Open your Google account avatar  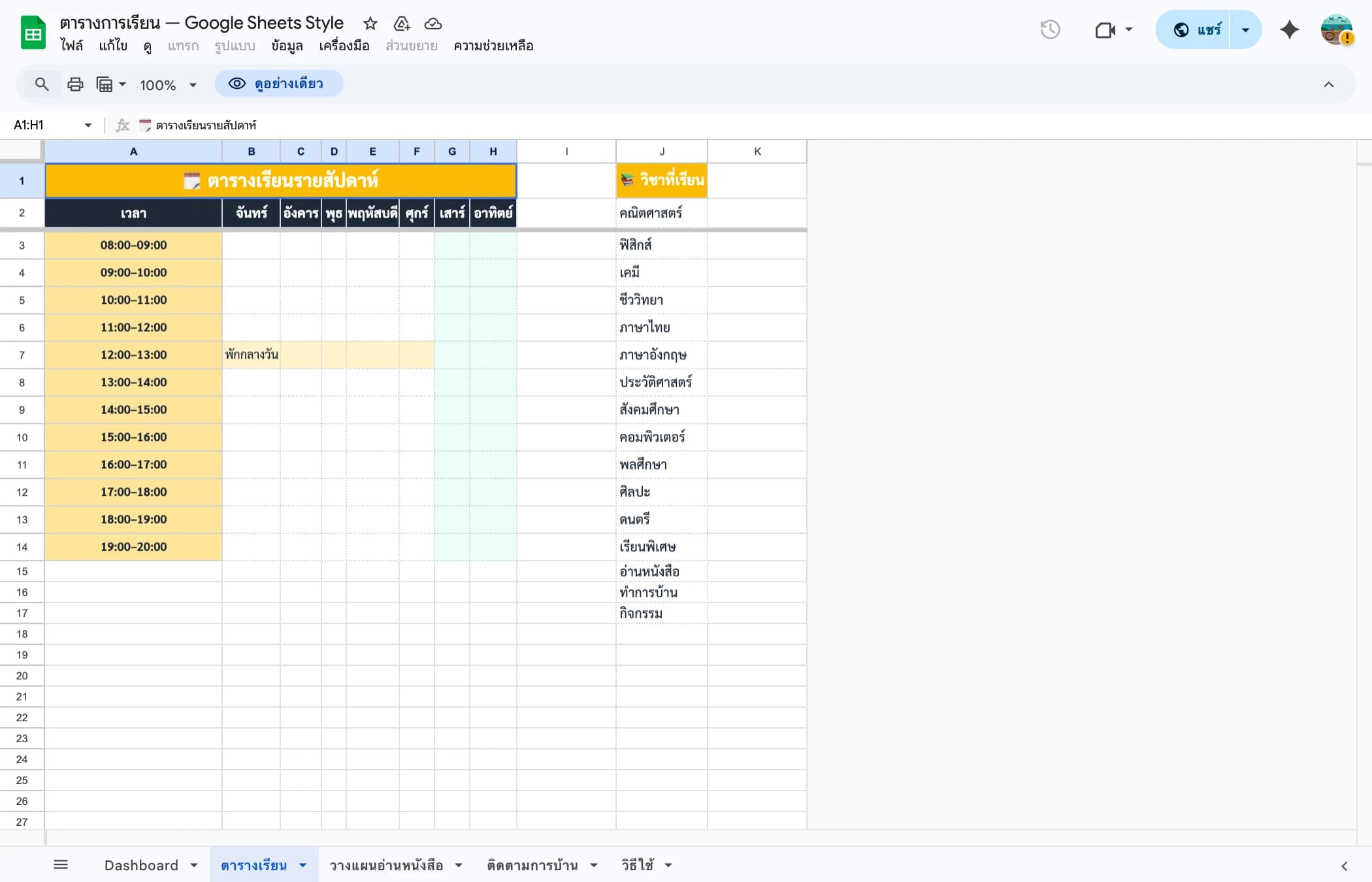coord(1334,29)
